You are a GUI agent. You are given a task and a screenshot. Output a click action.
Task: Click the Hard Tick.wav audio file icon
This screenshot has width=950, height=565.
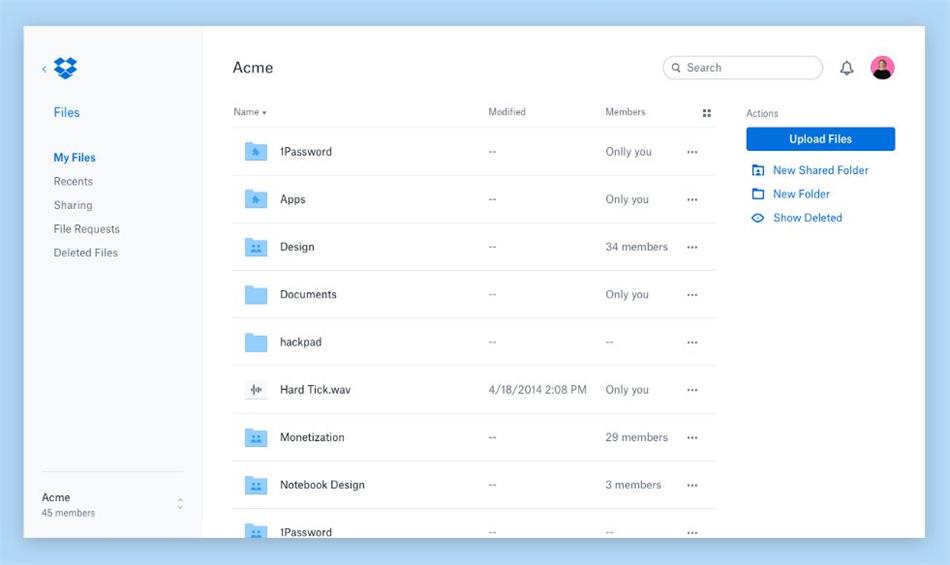click(256, 390)
